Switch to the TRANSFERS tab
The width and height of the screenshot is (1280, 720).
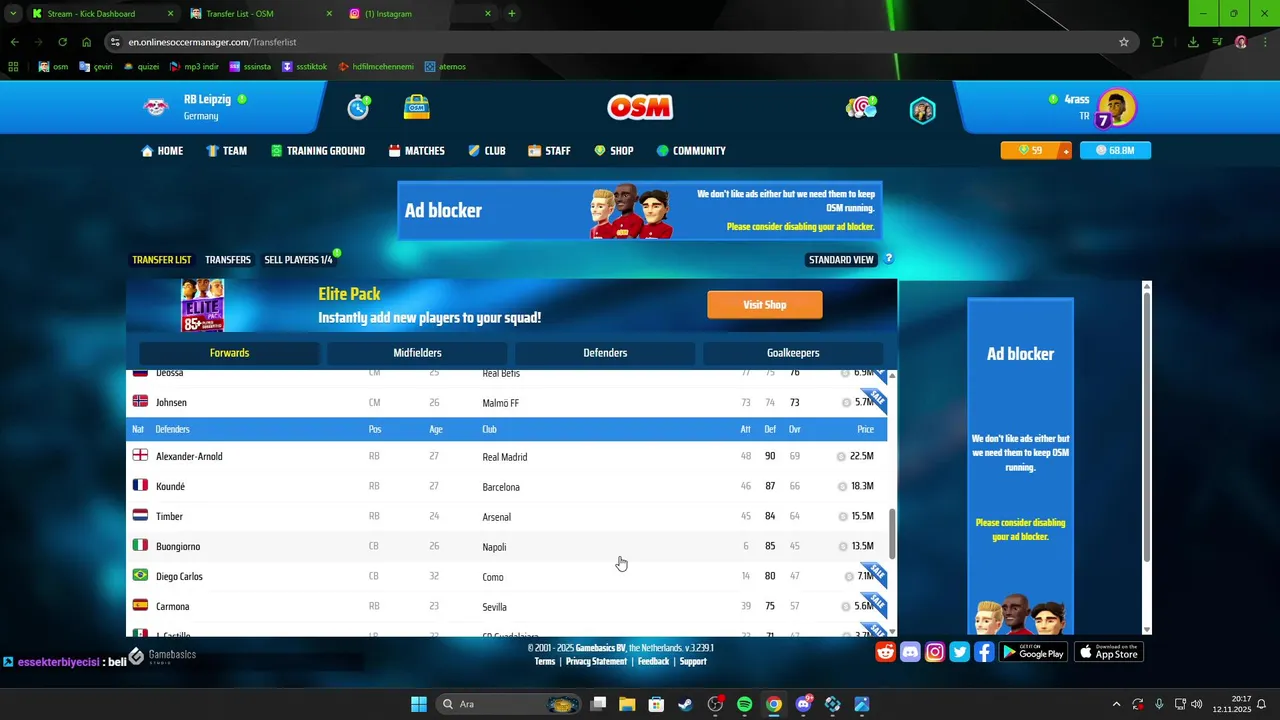point(228,260)
